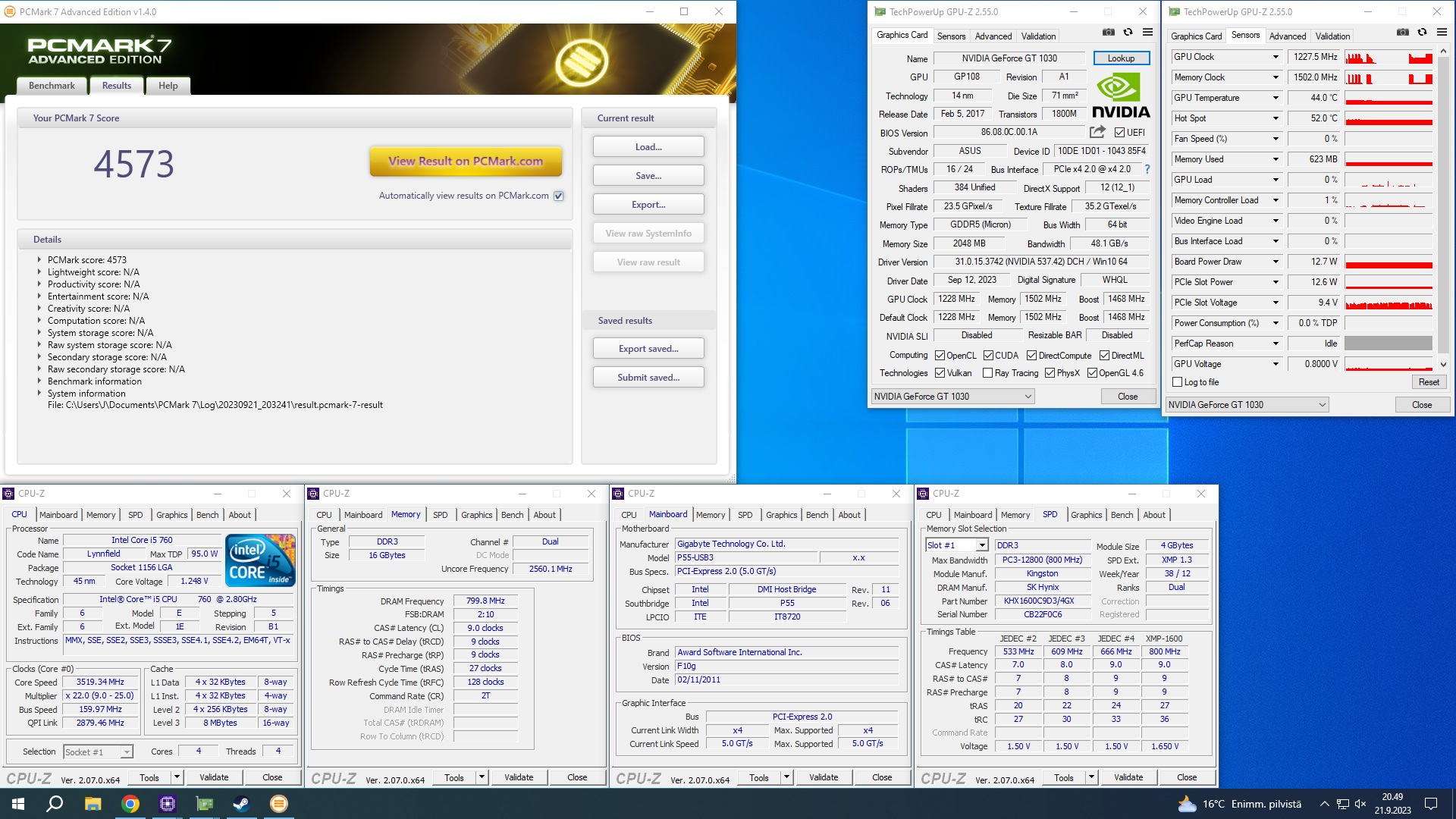1456x819 pixels.
Task: Open the Board Power Draw sensor dropdown arrow
Action: 1276,262
